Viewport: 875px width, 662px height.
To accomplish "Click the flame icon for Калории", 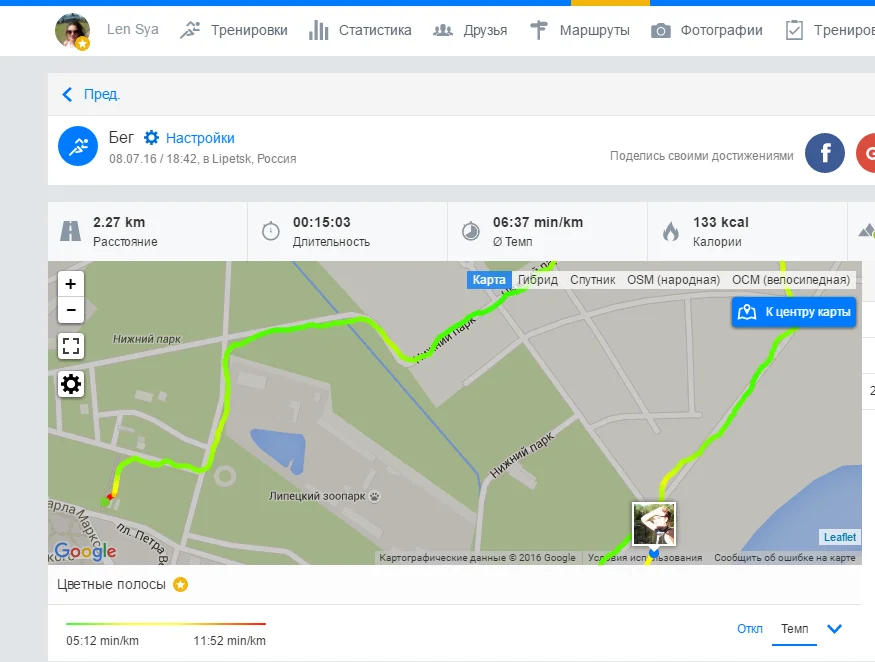I will coord(671,231).
